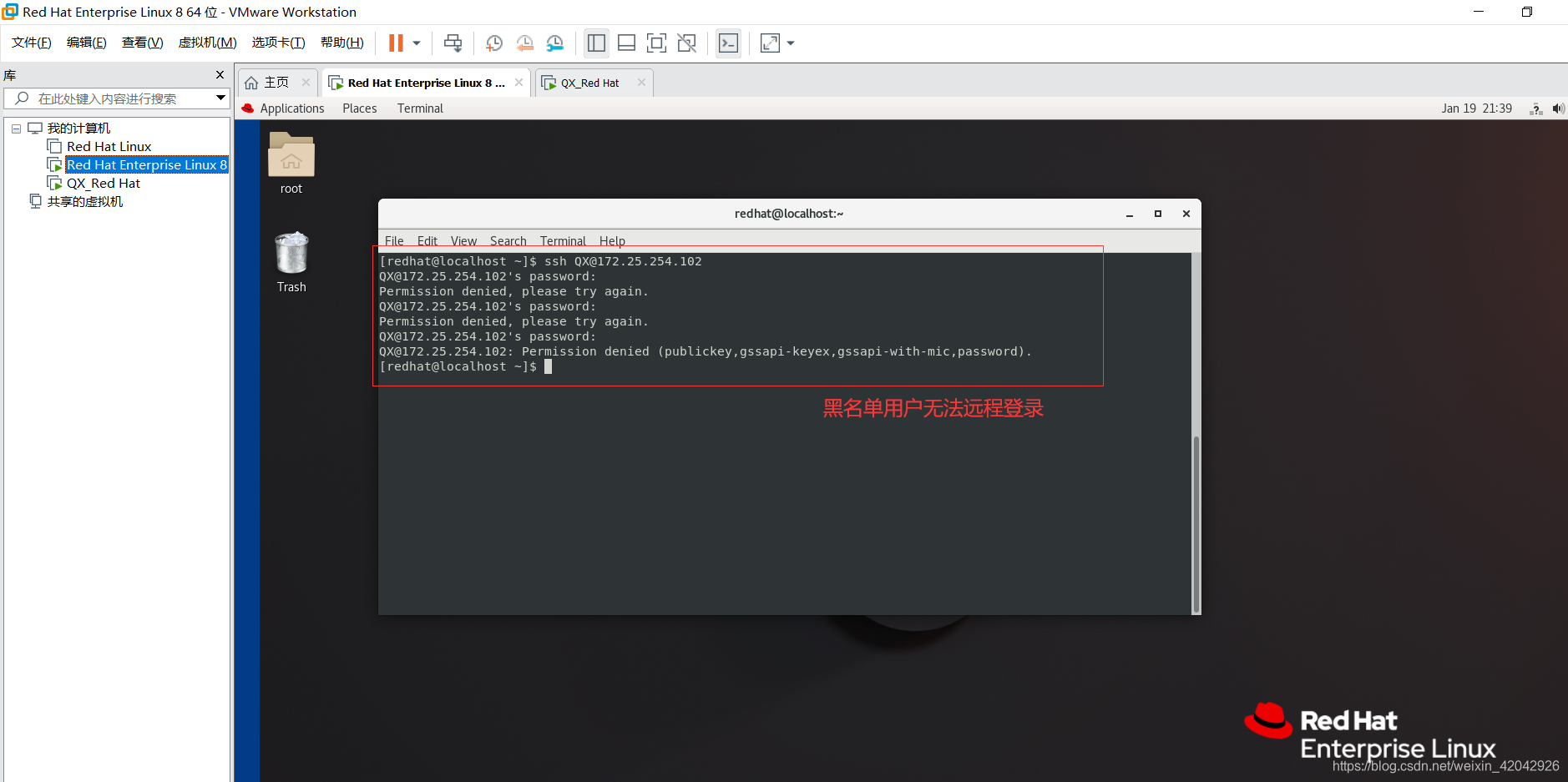Open terminal Help menu
1568x782 pixels.
tap(612, 241)
